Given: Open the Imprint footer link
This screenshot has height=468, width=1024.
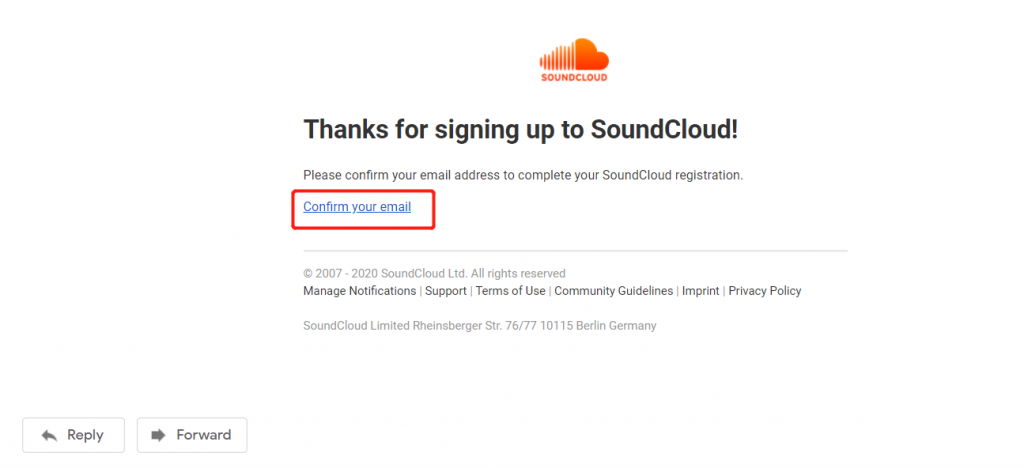Looking at the screenshot, I should (700, 291).
